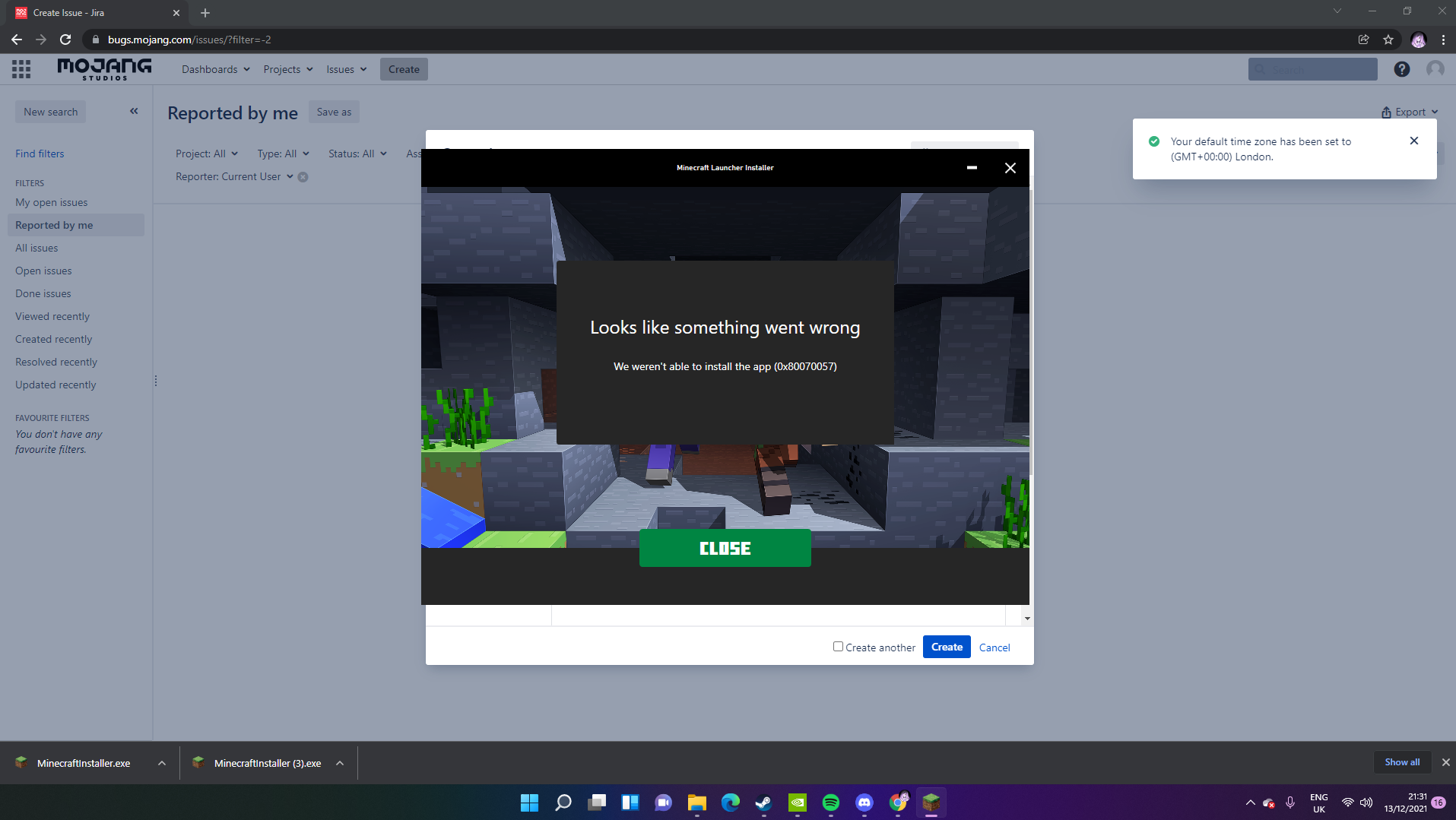Select the My open issues filter
Image resolution: width=1456 pixels, height=820 pixels.
(x=52, y=202)
